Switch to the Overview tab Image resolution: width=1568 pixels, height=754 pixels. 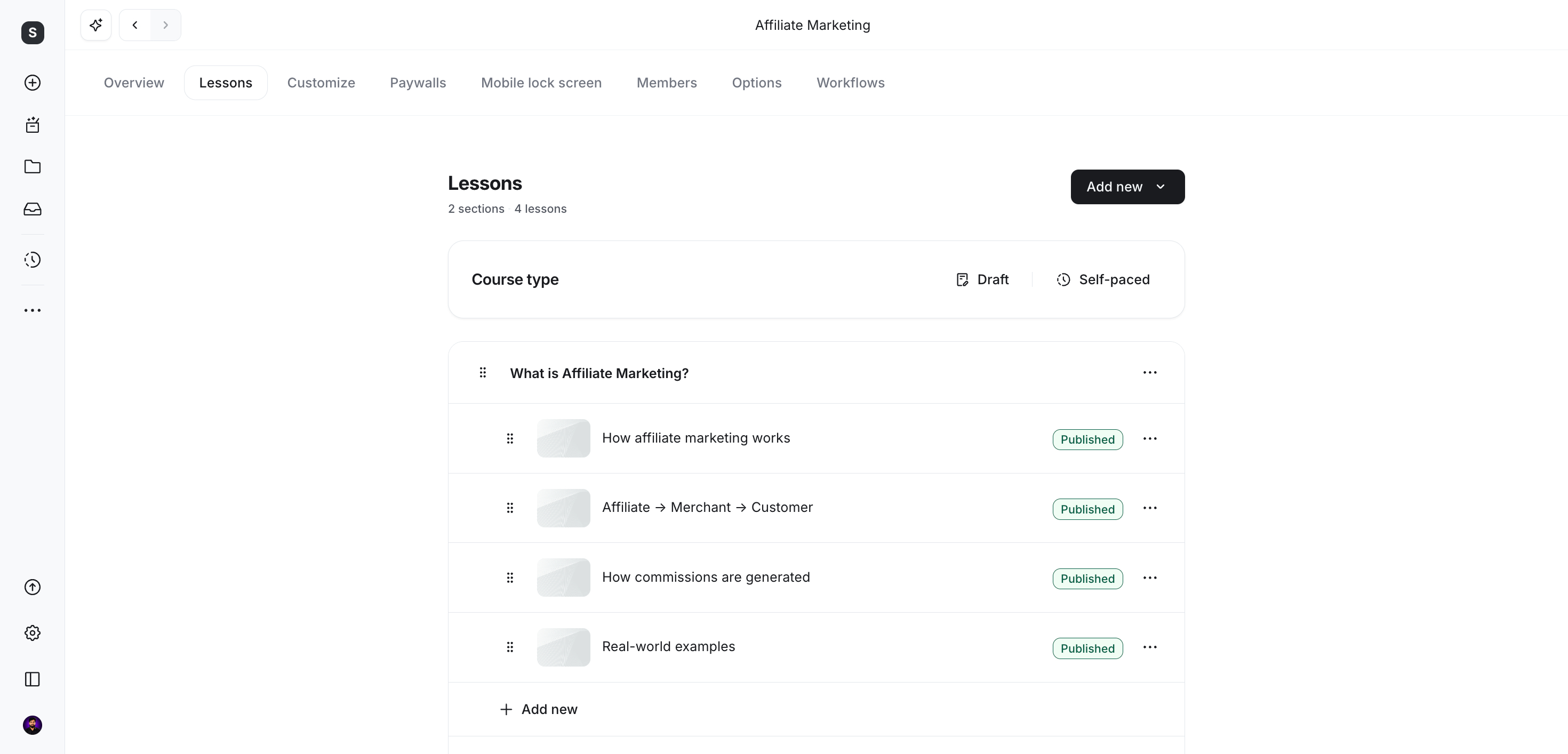(134, 83)
